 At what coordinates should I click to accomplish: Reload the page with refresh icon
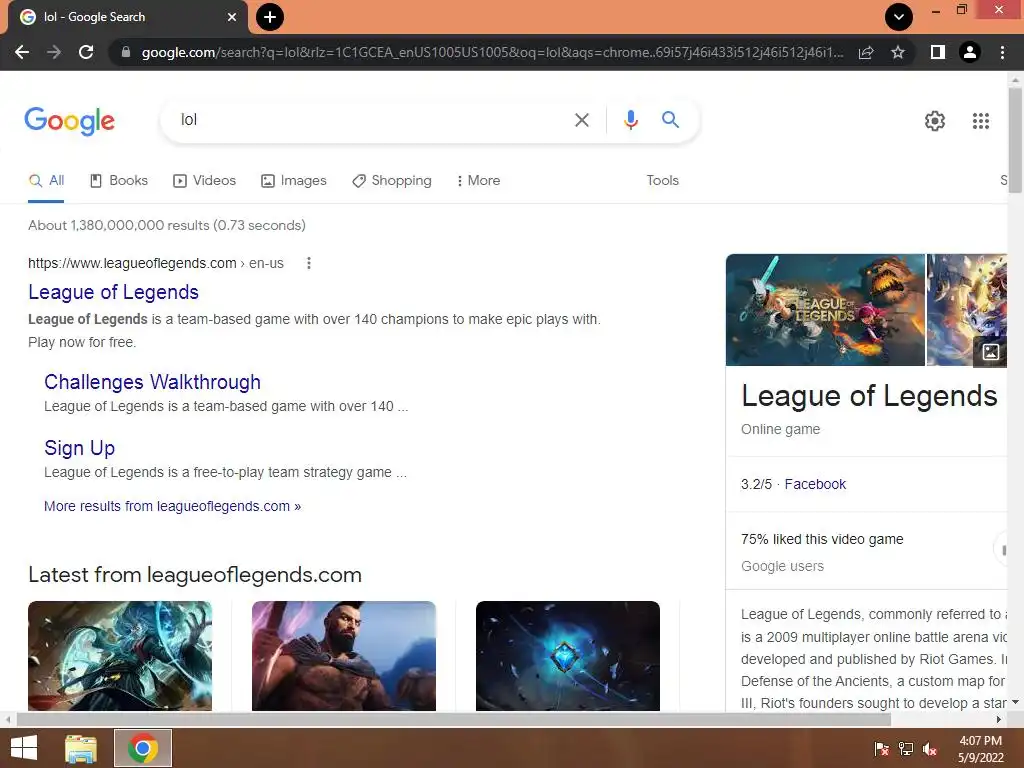86,52
